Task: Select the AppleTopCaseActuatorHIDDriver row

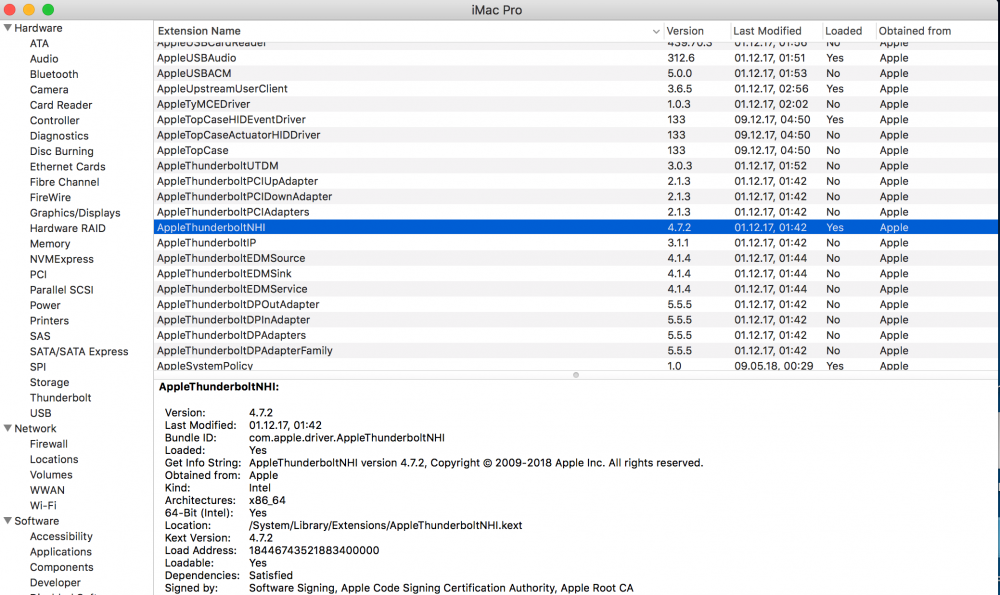Action: click(x=576, y=135)
